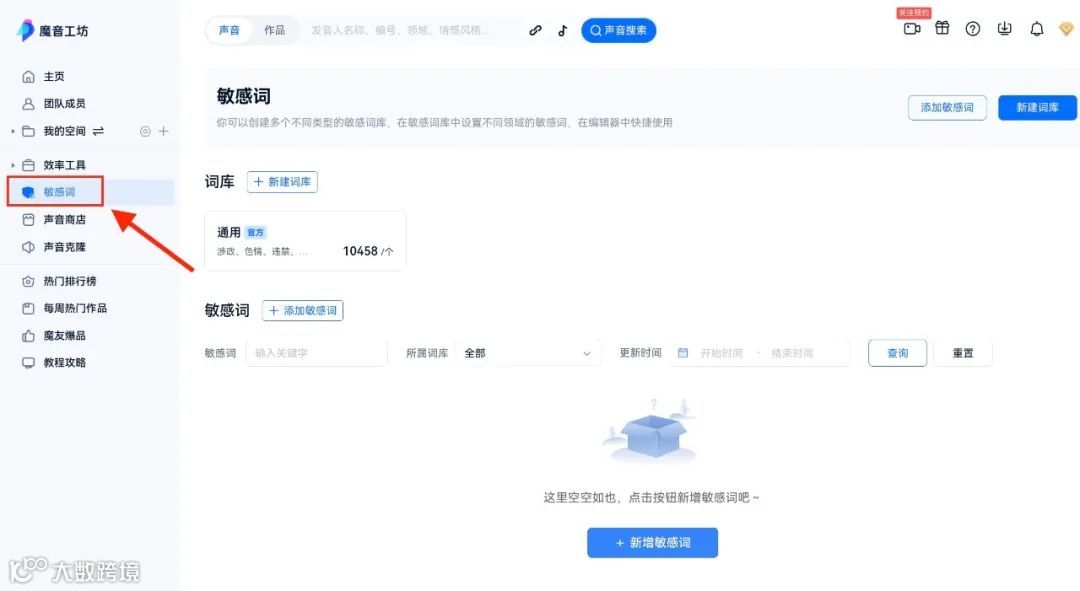
Task: Focus the voice search input field
Action: 411,30
